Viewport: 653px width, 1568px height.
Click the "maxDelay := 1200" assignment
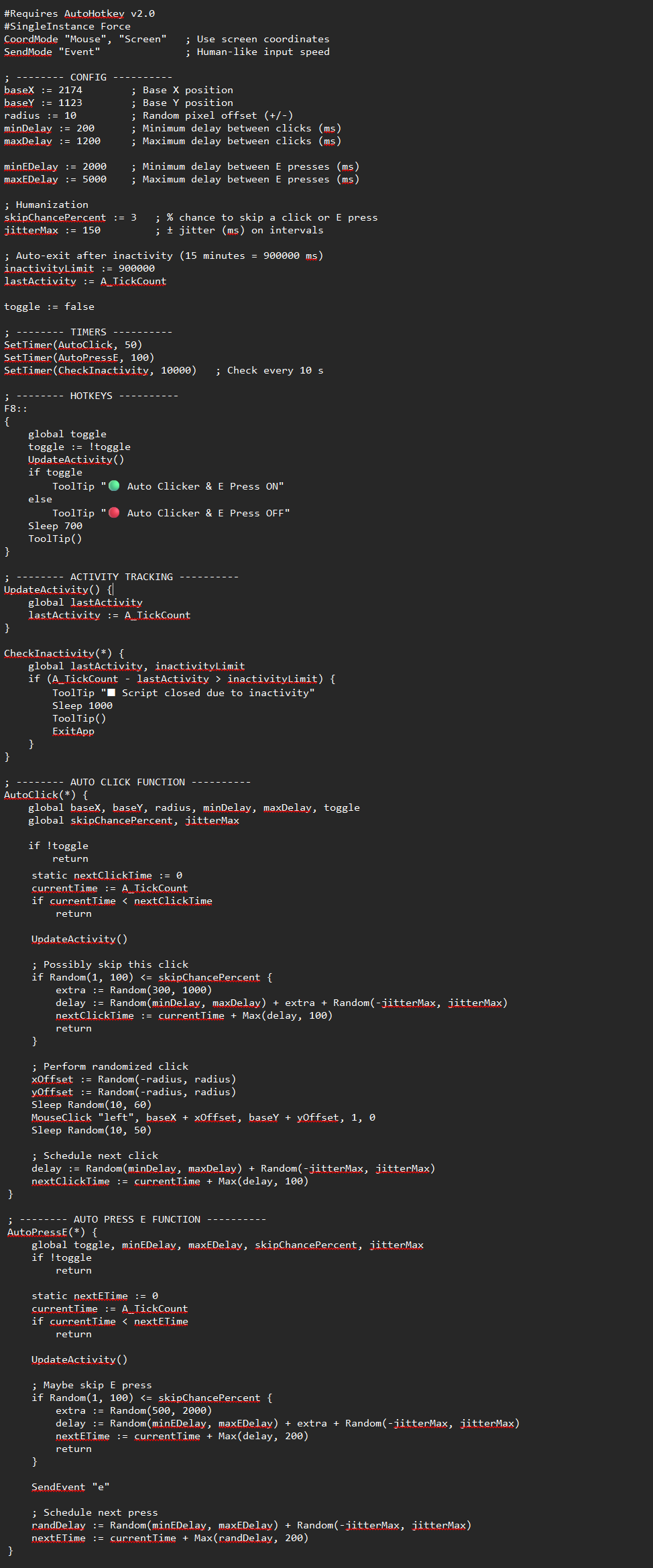pyautogui.click(x=52, y=141)
